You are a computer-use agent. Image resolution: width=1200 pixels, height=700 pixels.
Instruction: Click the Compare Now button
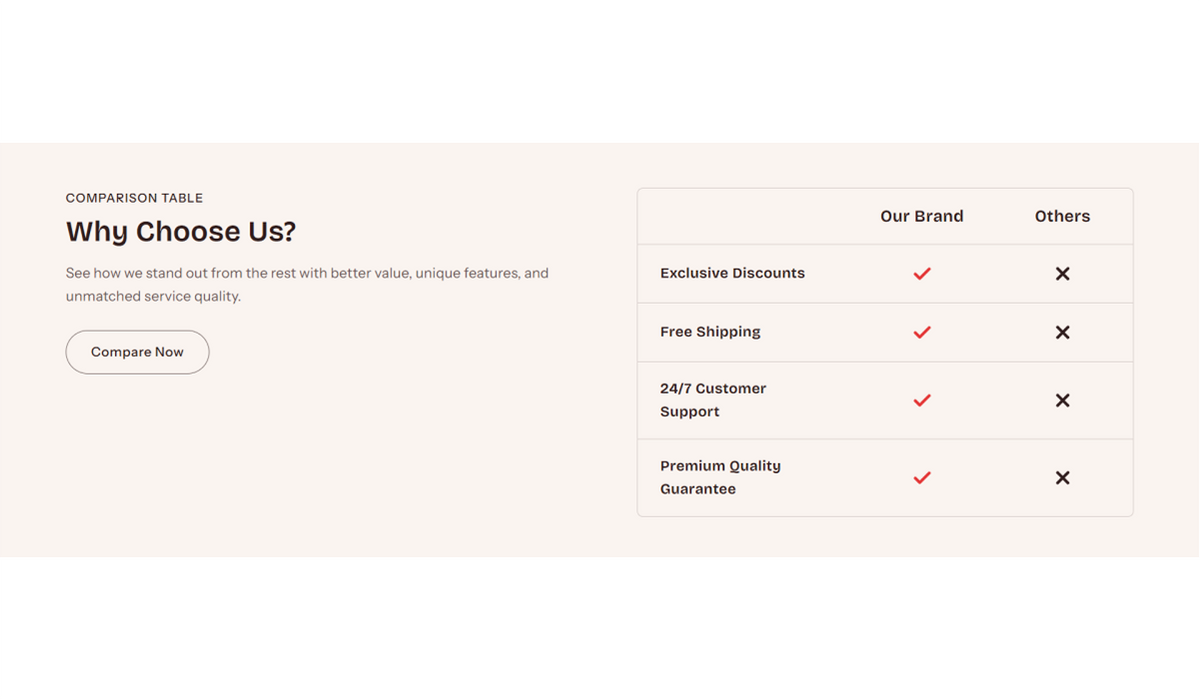coord(137,352)
